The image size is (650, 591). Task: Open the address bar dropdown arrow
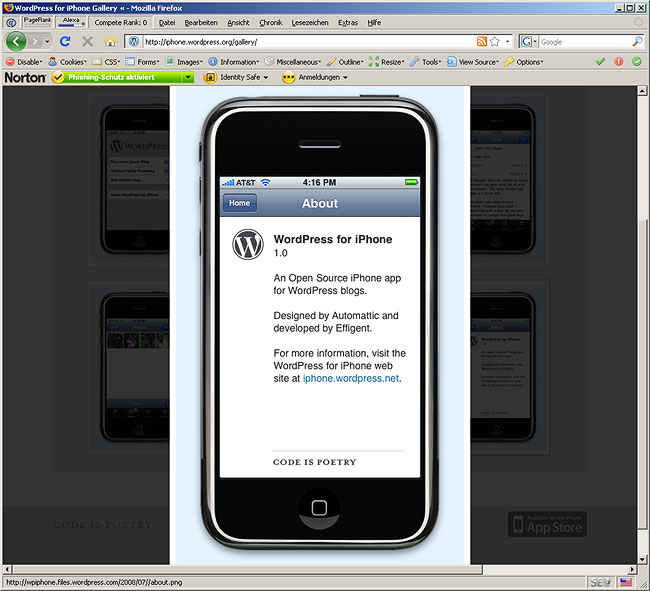(507, 41)
